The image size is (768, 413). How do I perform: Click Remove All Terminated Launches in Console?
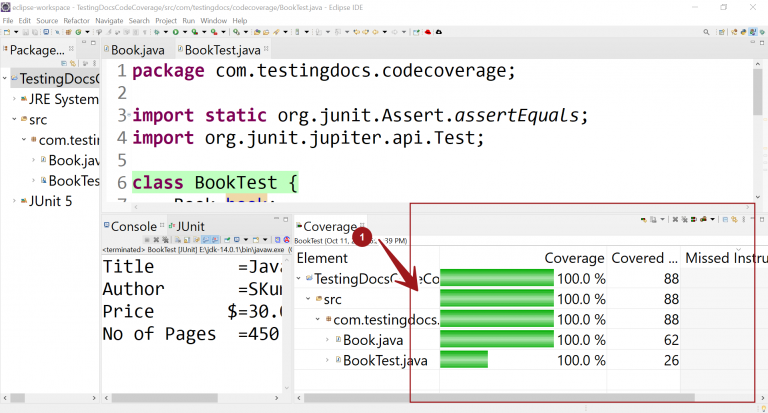click(x=166, y=240)
